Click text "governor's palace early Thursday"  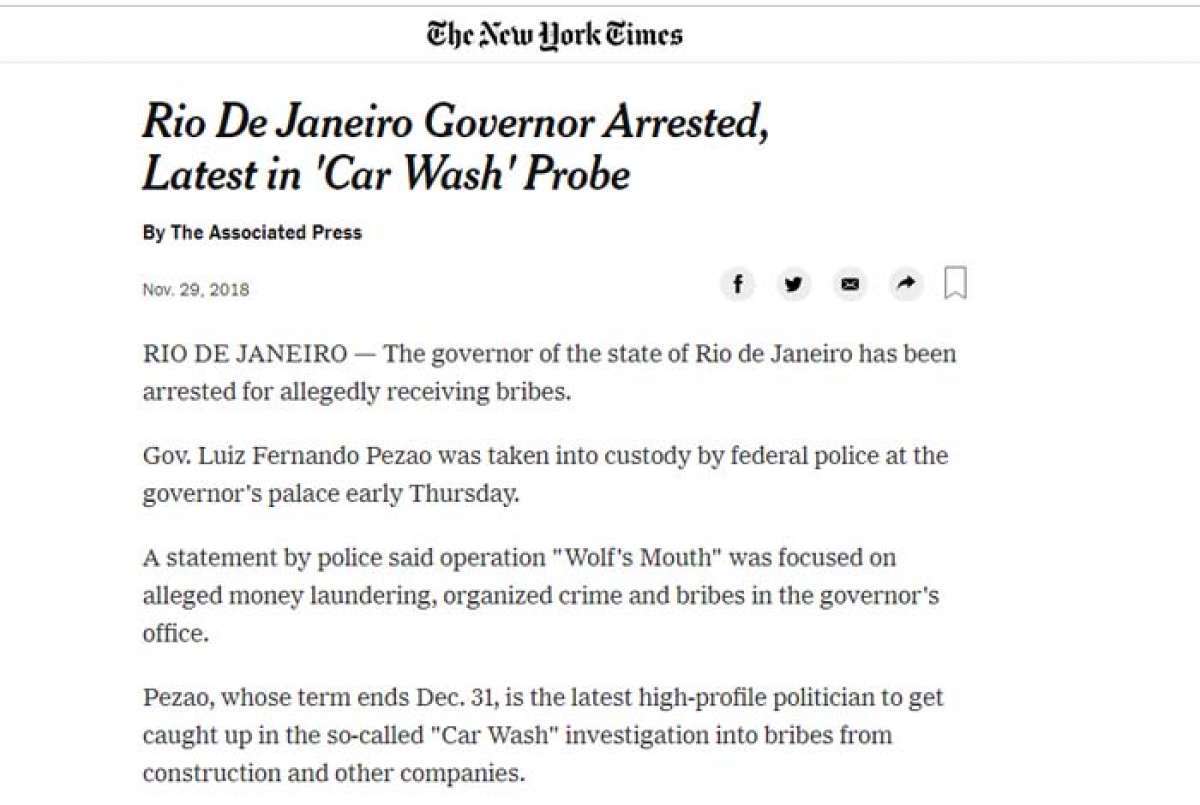pyautogui.click(x=331, y=495)
